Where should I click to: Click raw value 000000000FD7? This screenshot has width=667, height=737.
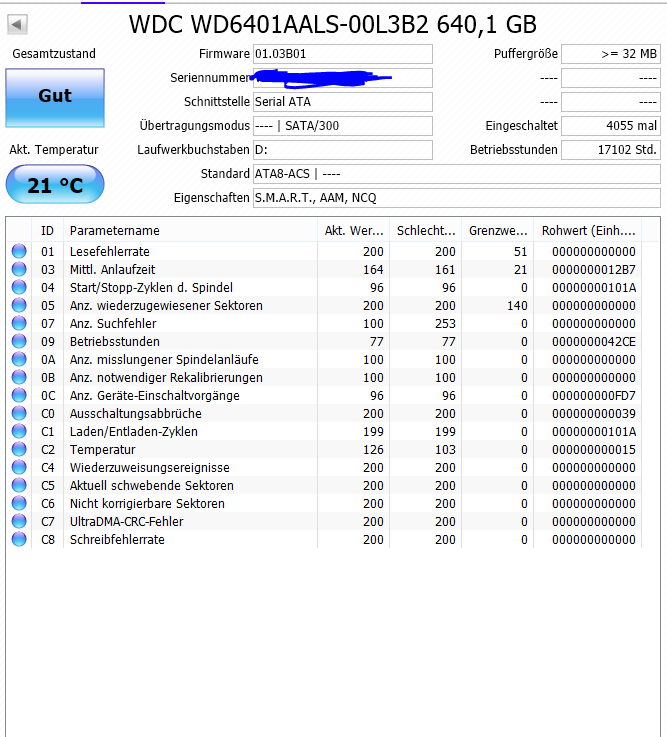click(x=594, y=396)
